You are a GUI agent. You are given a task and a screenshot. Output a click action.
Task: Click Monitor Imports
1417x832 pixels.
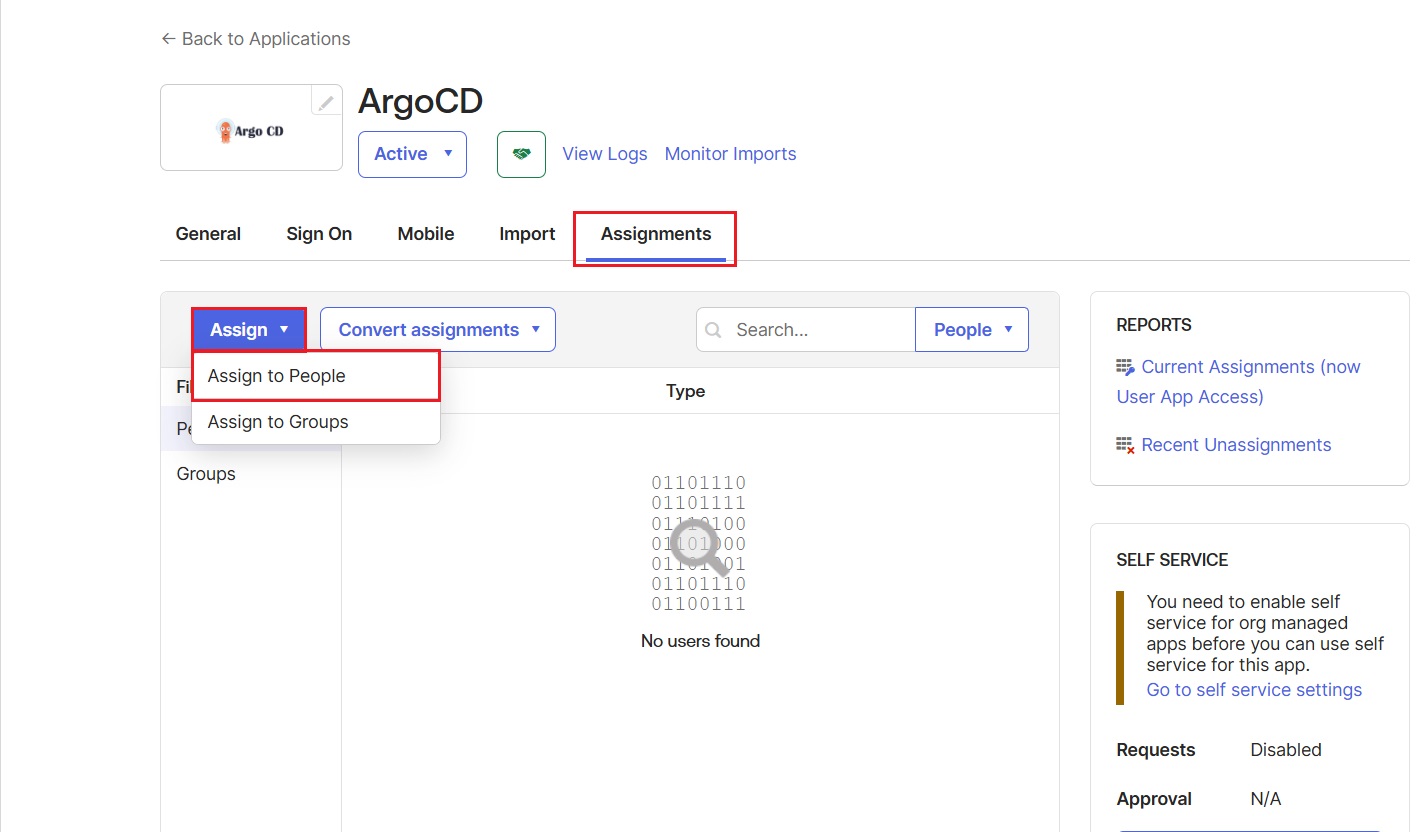[730, 153]
